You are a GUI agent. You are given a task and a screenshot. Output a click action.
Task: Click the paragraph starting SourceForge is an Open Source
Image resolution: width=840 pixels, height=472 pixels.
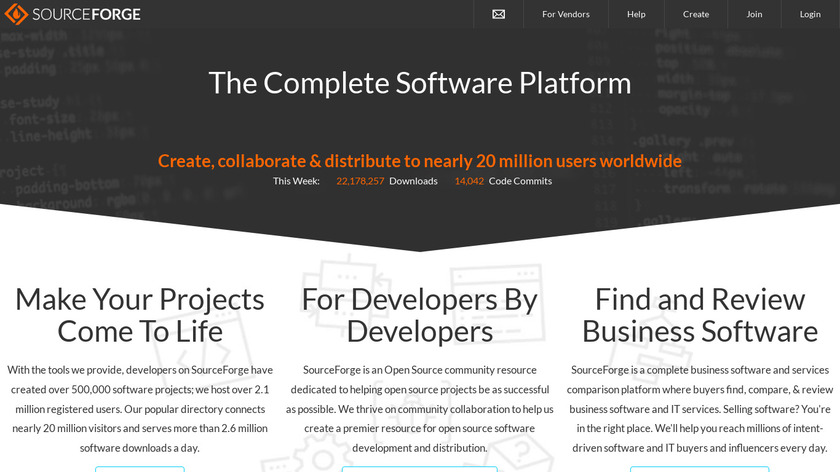click(x=420, y=408)
